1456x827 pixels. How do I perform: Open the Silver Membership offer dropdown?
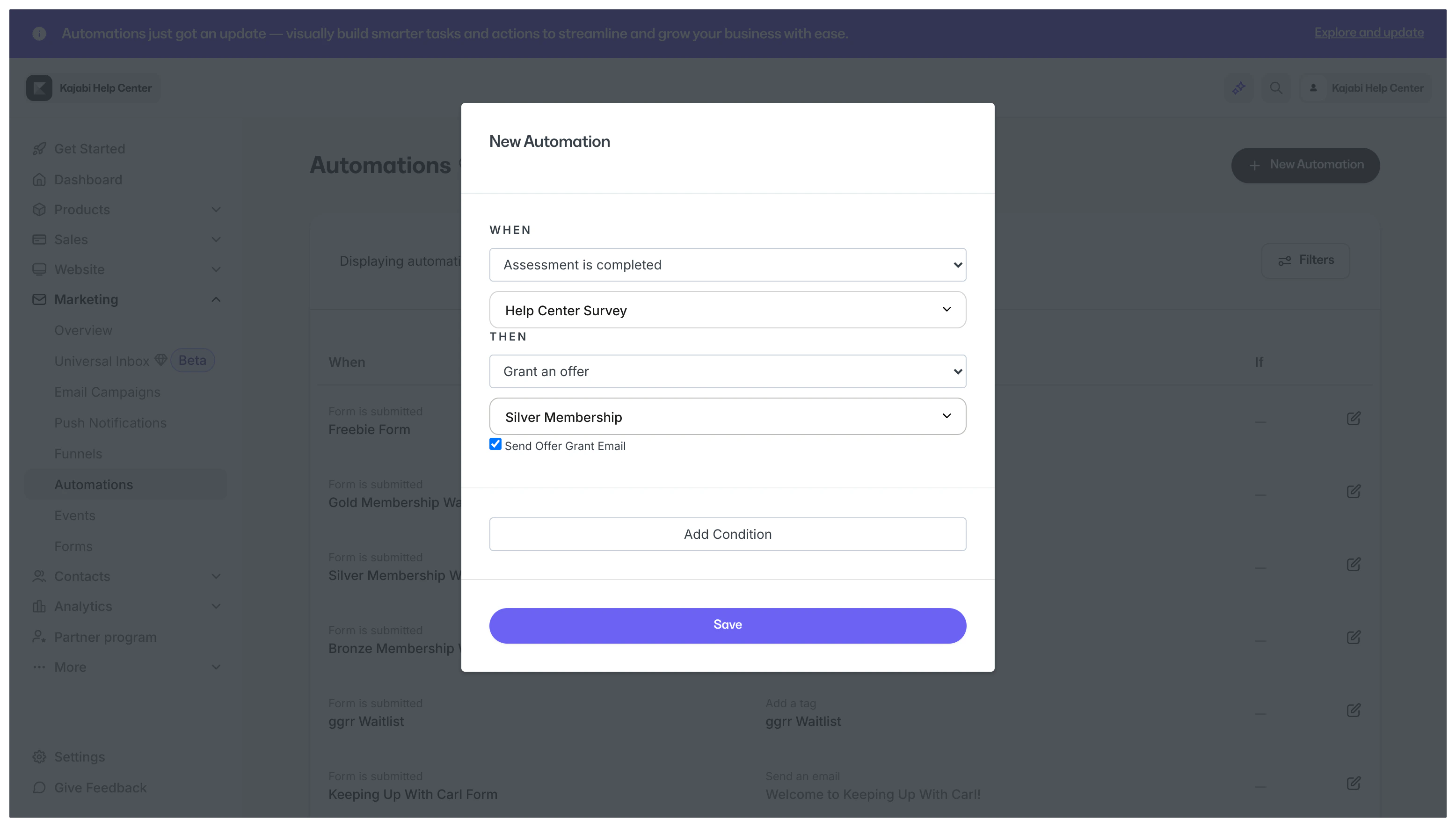(727, 416)
